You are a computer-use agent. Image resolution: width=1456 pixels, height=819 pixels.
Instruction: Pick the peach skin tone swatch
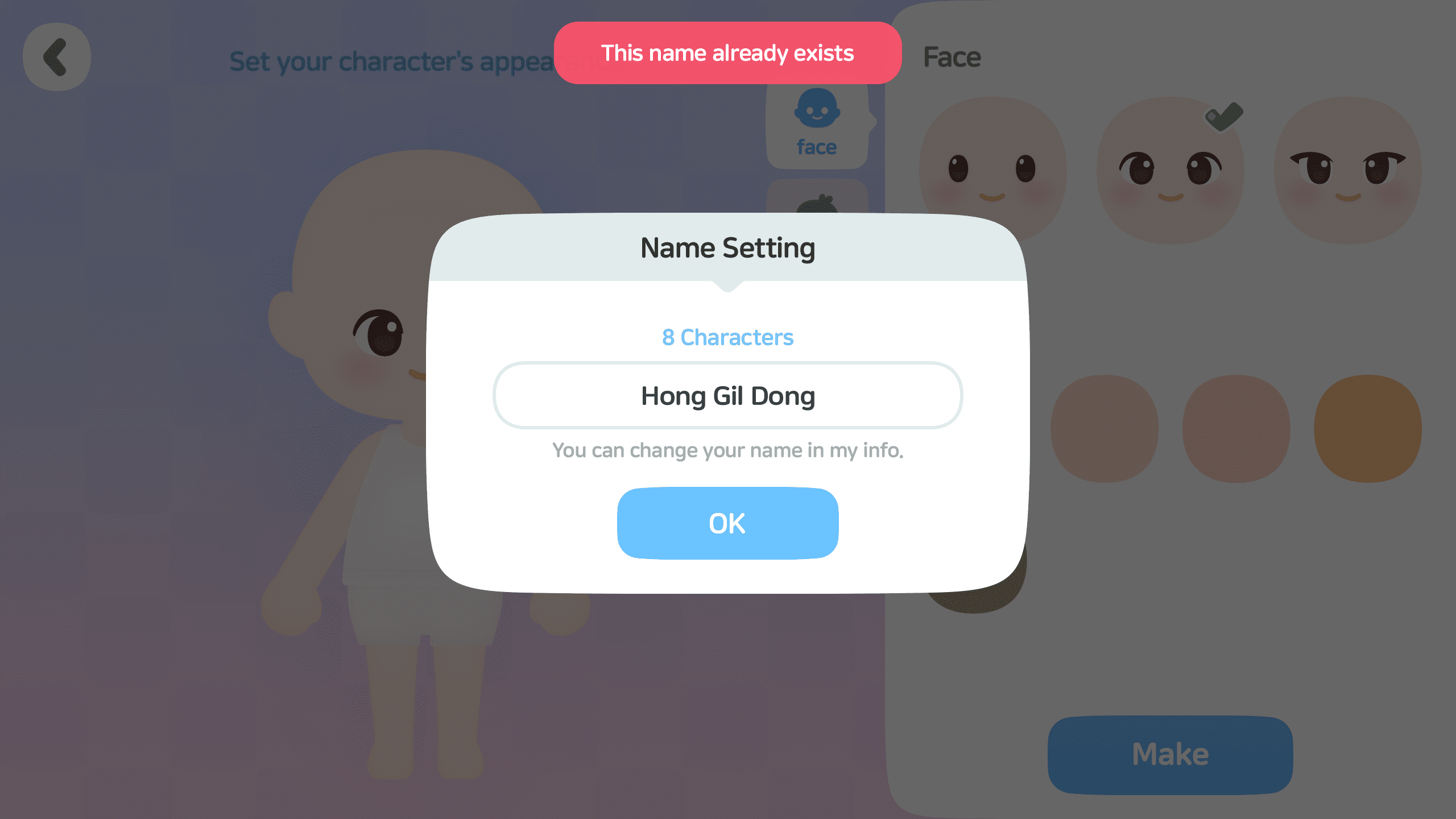[1236, 428]
